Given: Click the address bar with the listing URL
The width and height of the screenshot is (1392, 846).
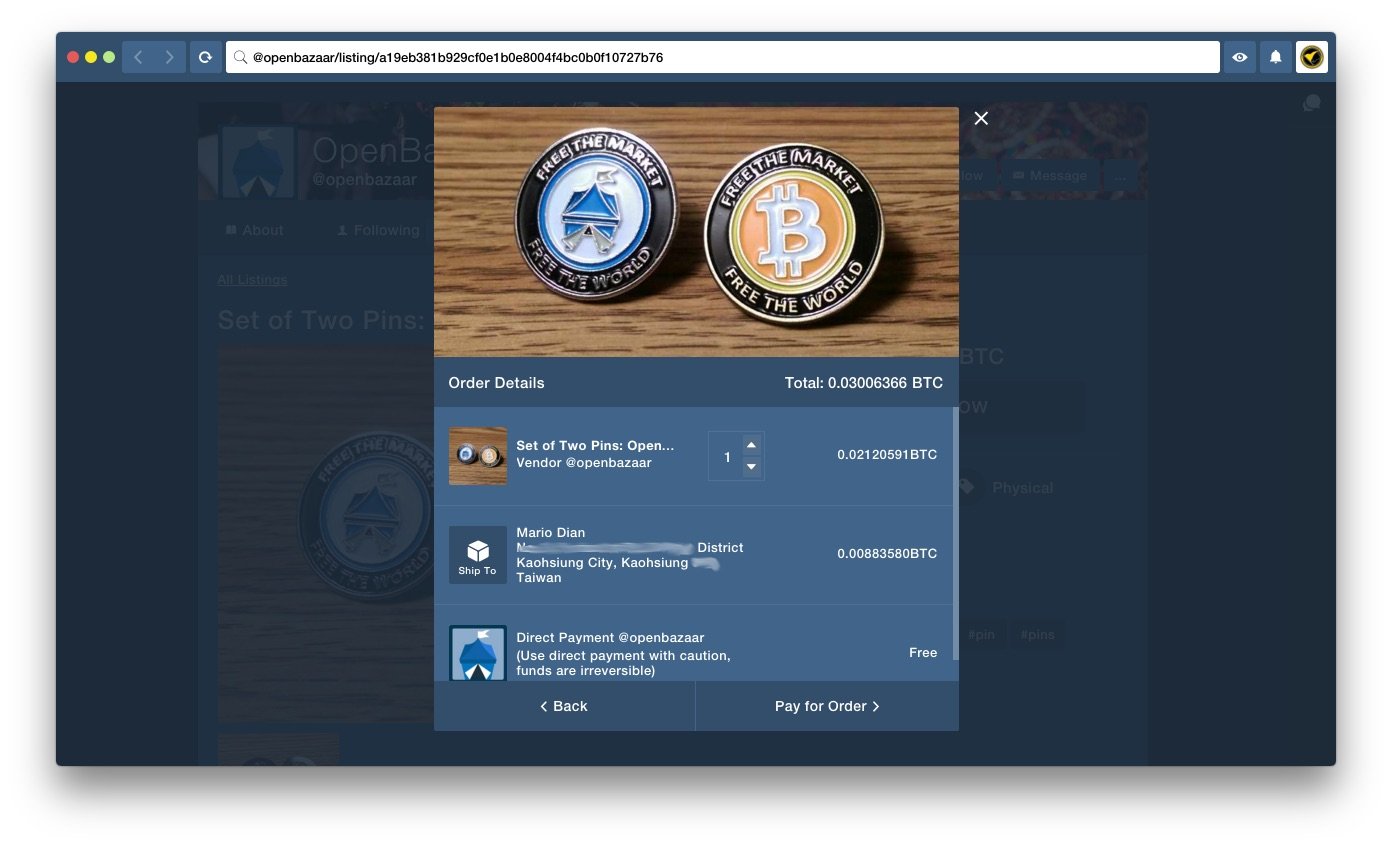Looking at the screenshot, I should (x=722, y=57).
